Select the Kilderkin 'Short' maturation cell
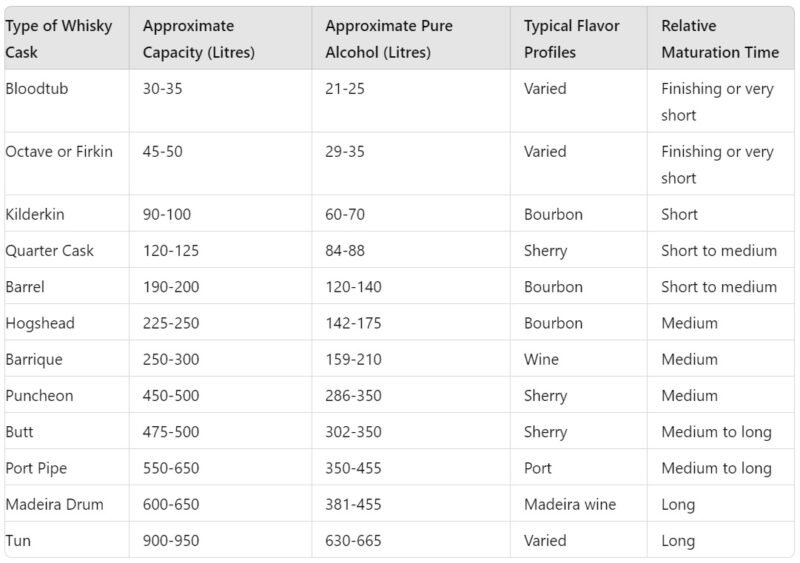800x563 pixels. [679, 214]
